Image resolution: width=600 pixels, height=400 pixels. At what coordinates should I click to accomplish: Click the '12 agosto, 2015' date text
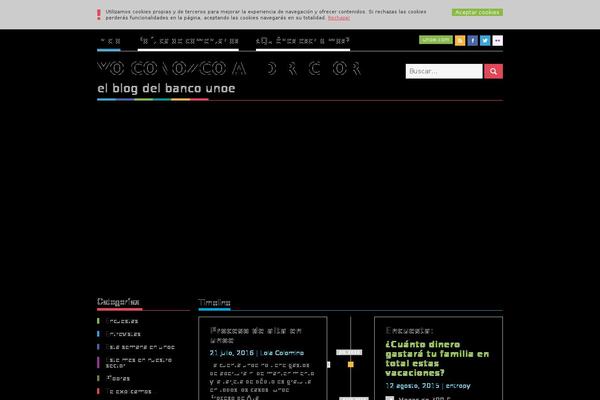click(412, 386)
